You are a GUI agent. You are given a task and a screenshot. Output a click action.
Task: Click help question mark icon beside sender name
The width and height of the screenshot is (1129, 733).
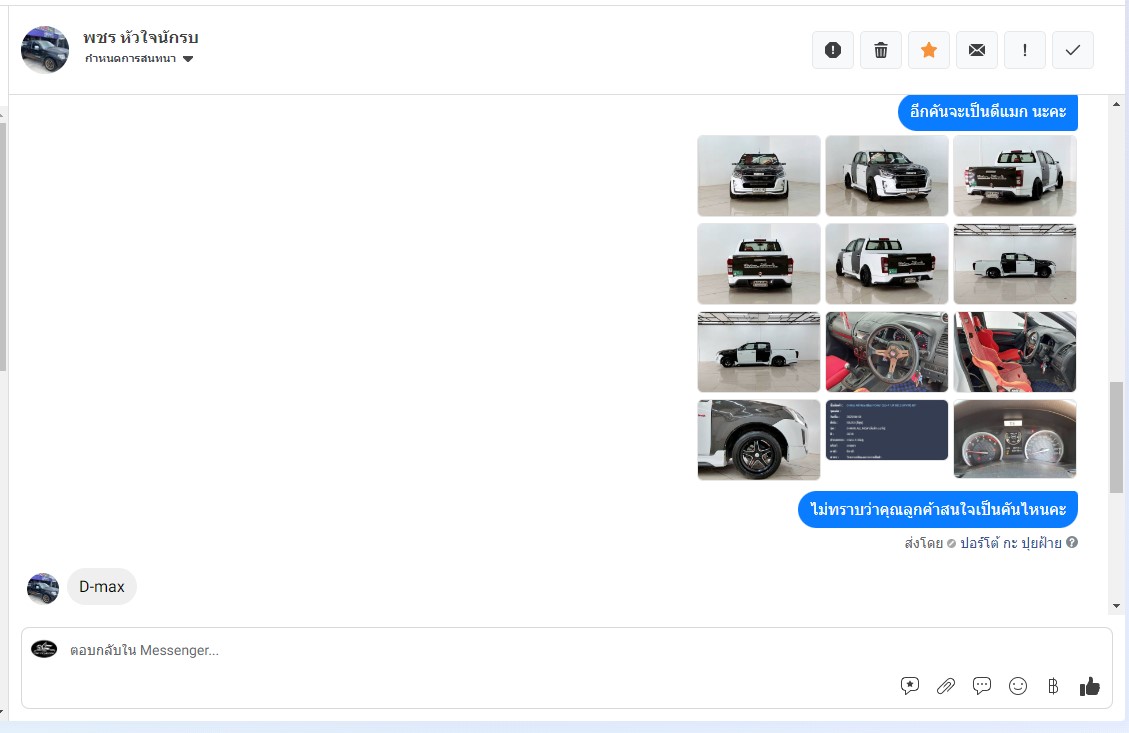pos(1071,542)
